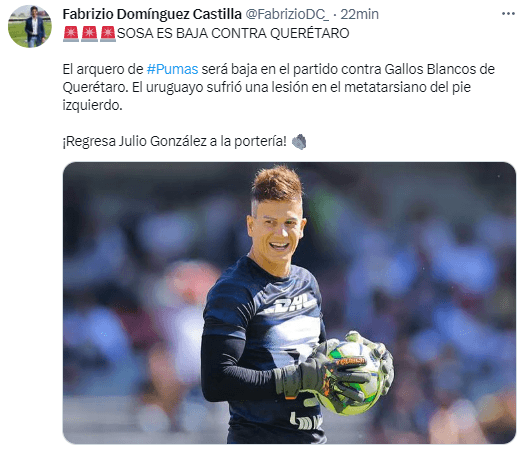Screen dimensions: 524x450
Task: Open the @FabrizioDC_ handle profile link
Action: tap(287, 14)
